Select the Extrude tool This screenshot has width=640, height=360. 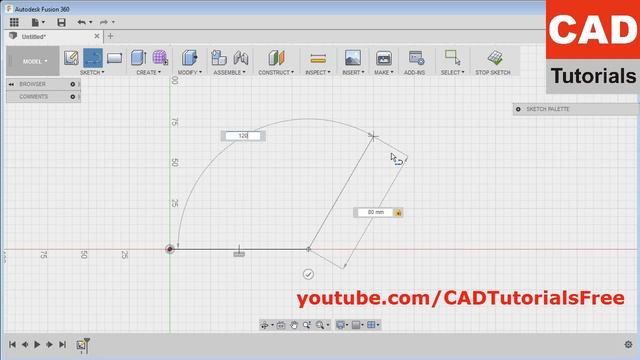[139, 58]
